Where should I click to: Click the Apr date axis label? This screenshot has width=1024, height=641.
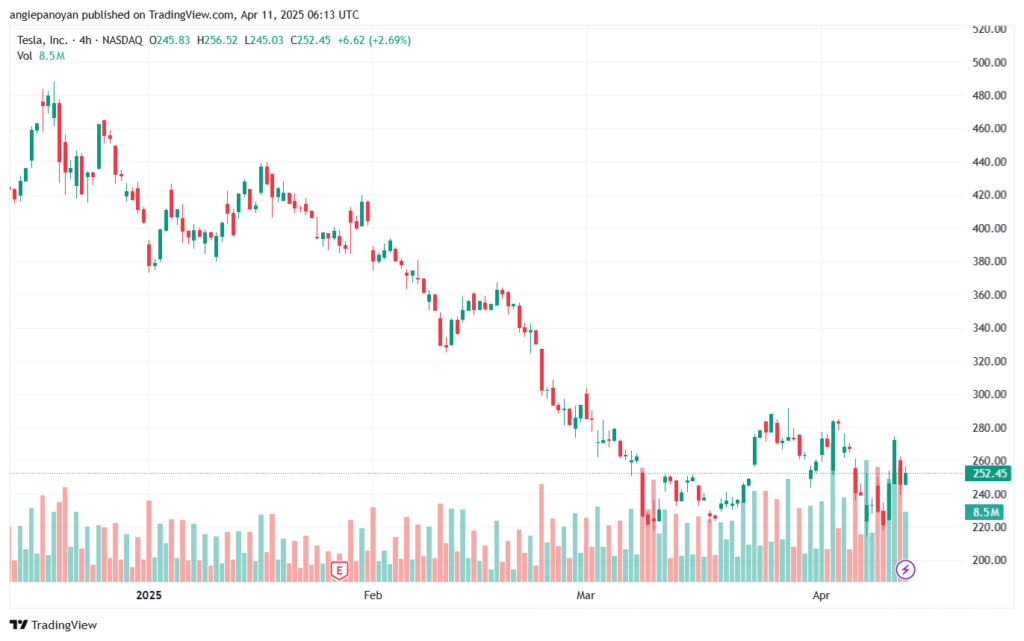(x=821, y=595)
